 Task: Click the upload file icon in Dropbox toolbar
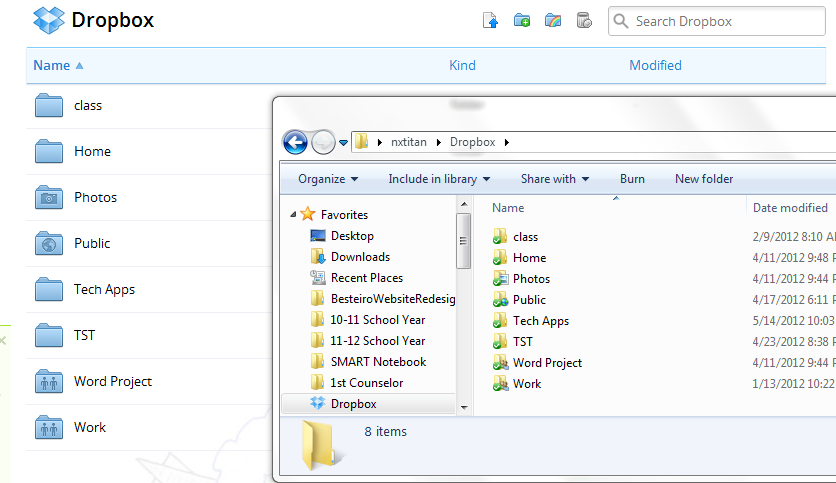pos(490,21)
